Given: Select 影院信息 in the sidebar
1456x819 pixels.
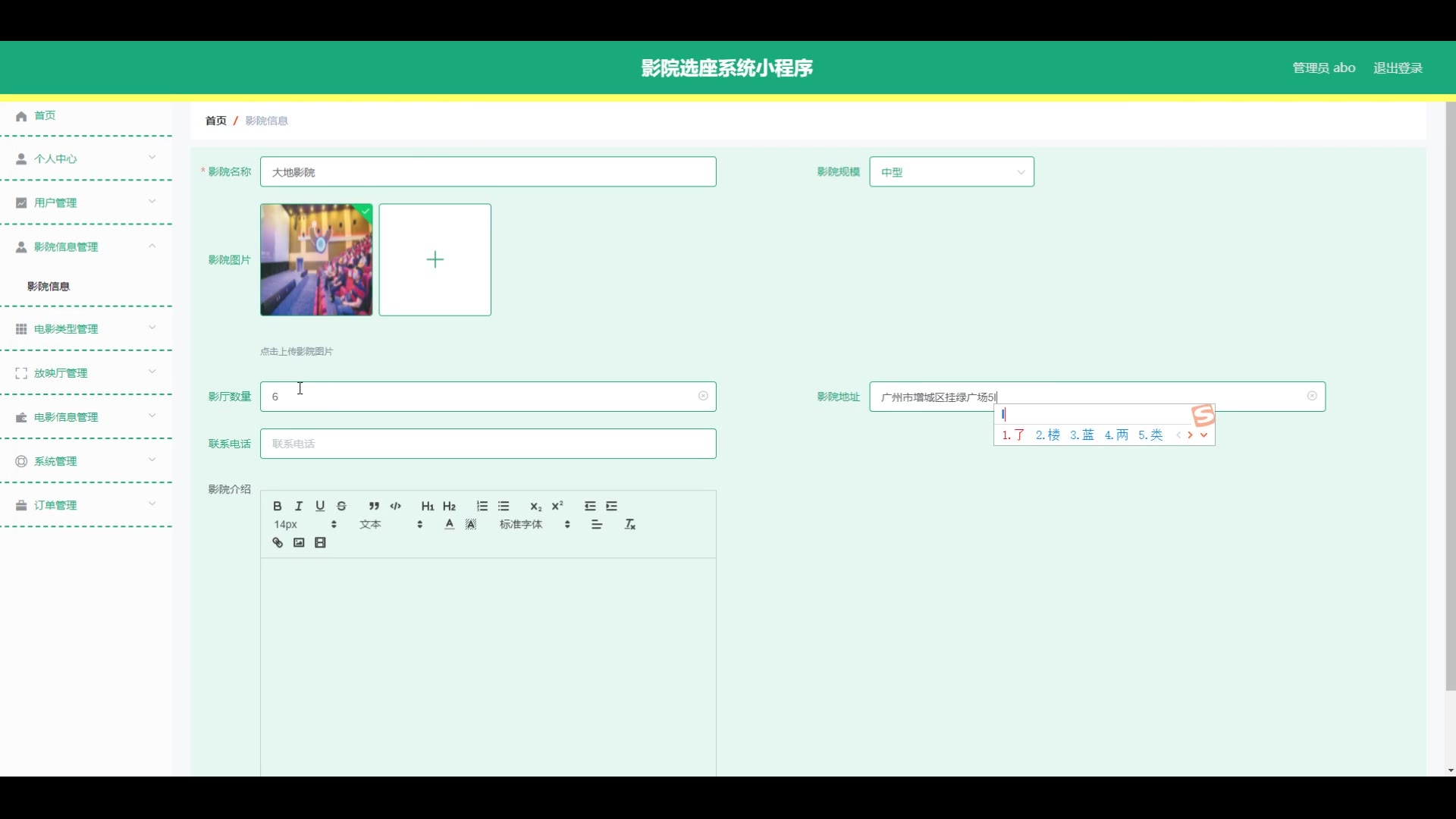Looking at the screenshot, I should (49, 287).
